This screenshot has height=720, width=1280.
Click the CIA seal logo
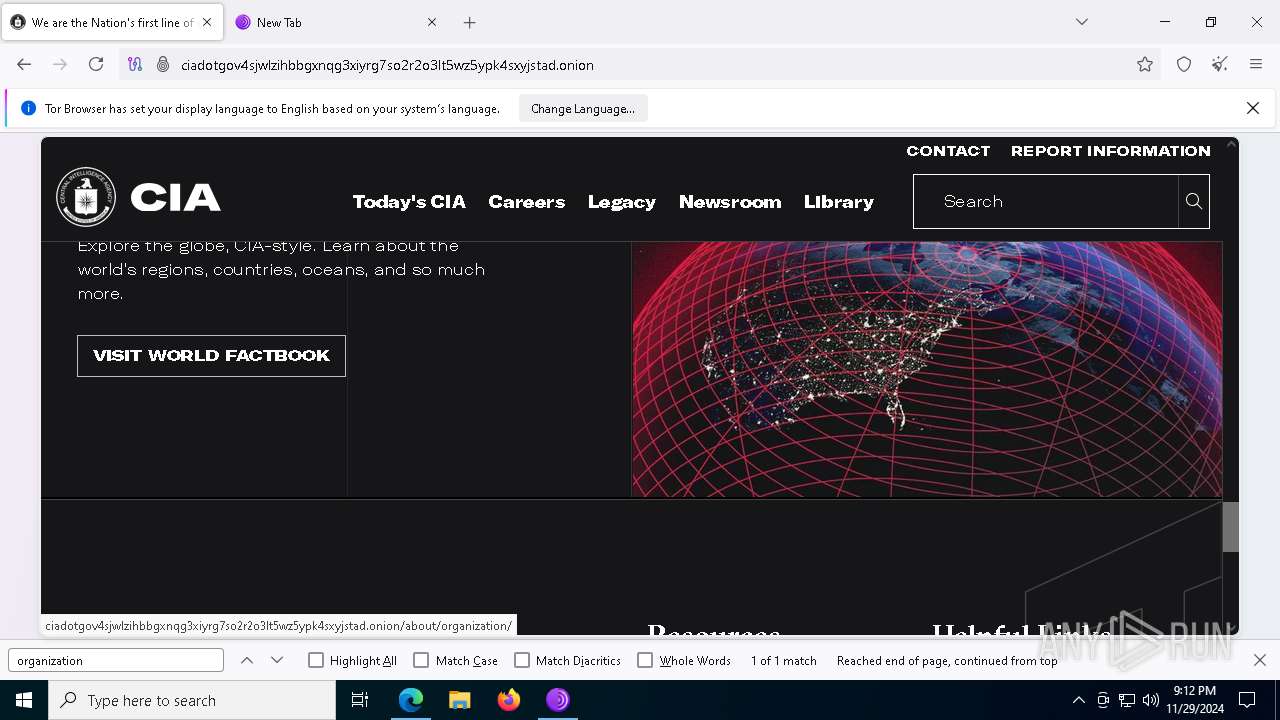(86, 197)
